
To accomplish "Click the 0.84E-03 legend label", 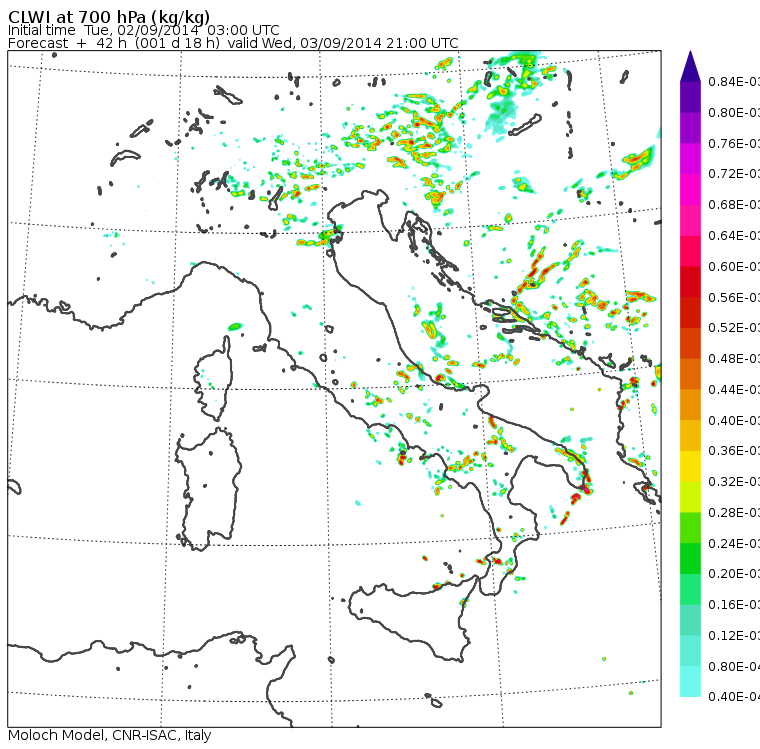I will click(x=734, y=81).
